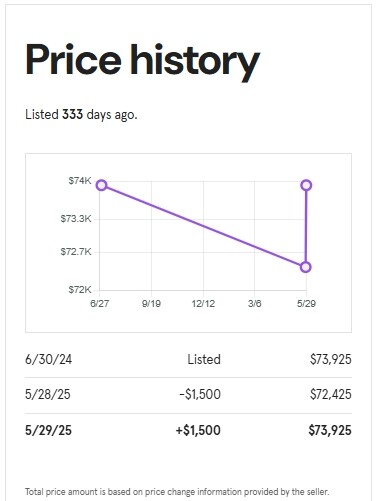This screenshot has height=501, width=376.
Task: Click the bold $73,925 current price
Action: pyautogui.click(x=330, y=430)
